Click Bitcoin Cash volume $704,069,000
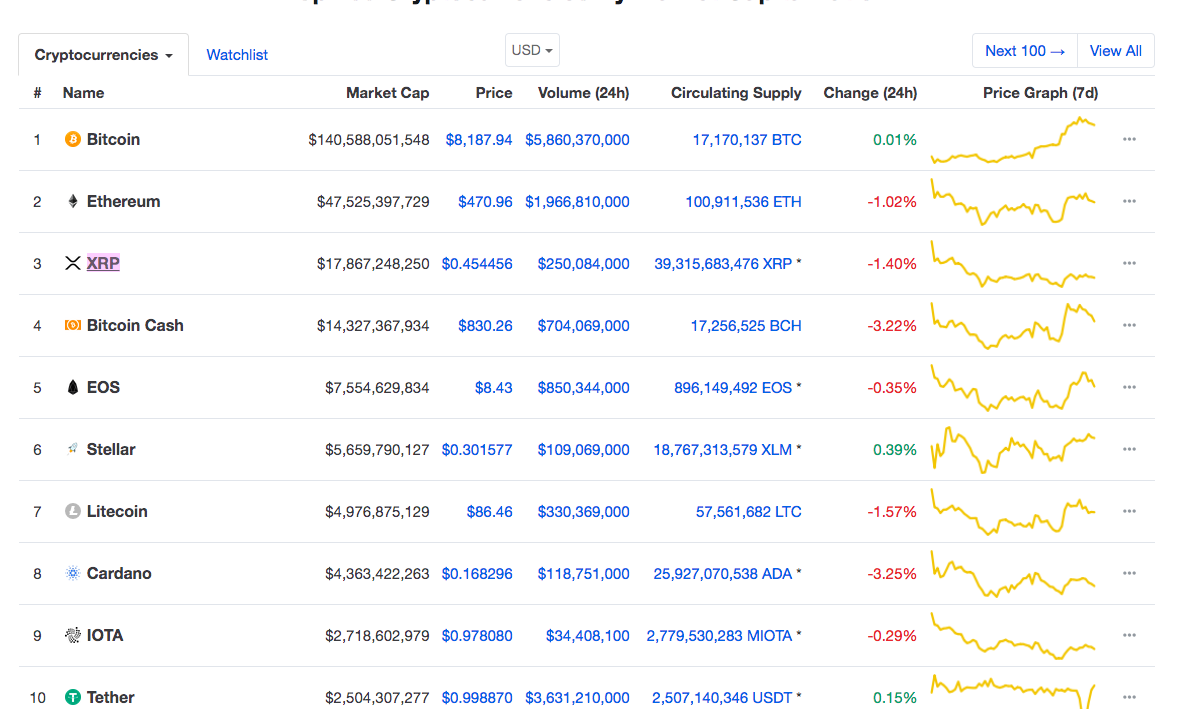1191x709 pixels. pos(583,326)
